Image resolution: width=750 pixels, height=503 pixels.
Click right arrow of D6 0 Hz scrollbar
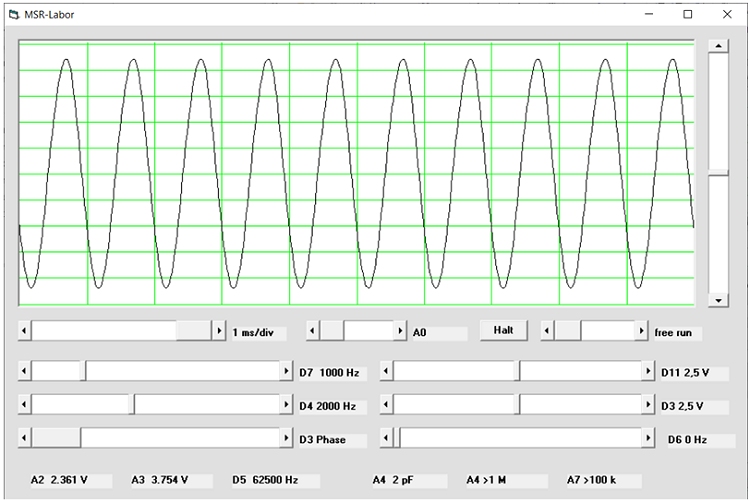pyautogui.click(x=648, y=439)
